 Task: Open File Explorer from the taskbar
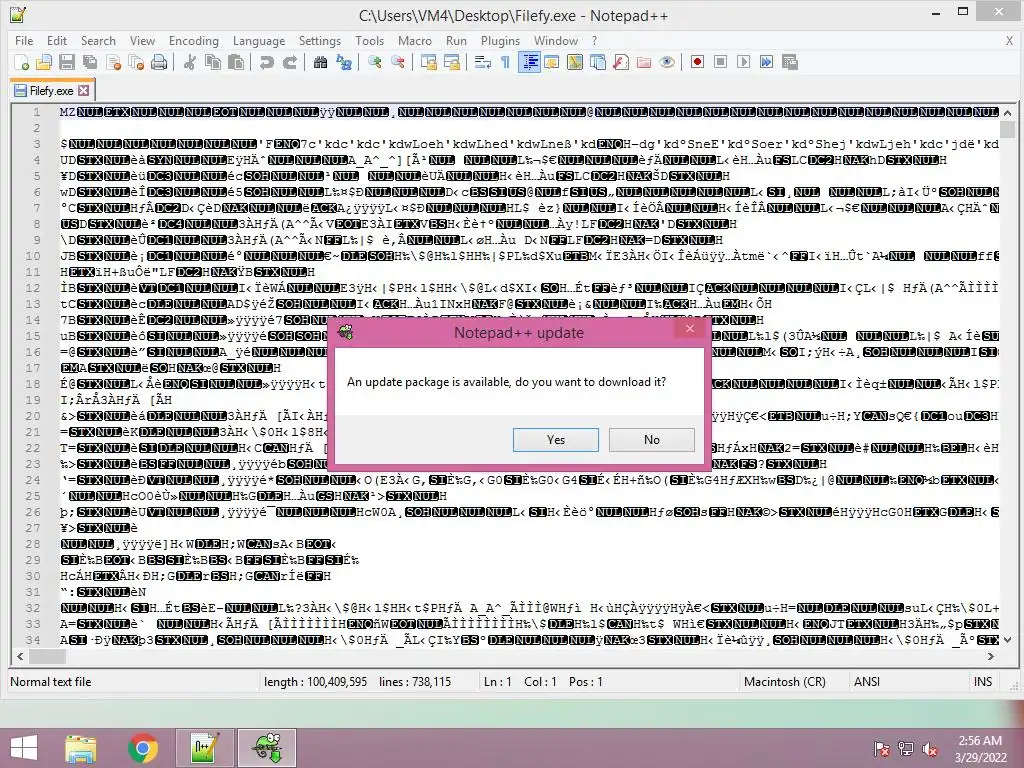(x=81, y=748)
